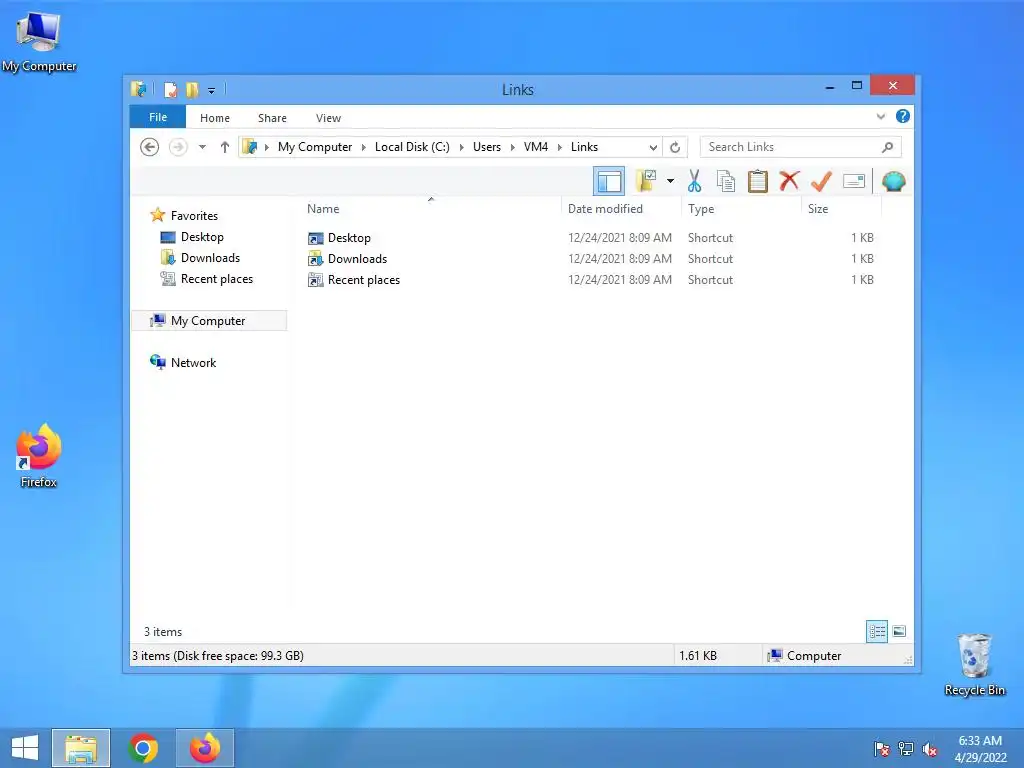Expand the arrow after My Computer breadcrumb
The image size is (1024, 768).
pyautogui.click(x=364, y=147)
